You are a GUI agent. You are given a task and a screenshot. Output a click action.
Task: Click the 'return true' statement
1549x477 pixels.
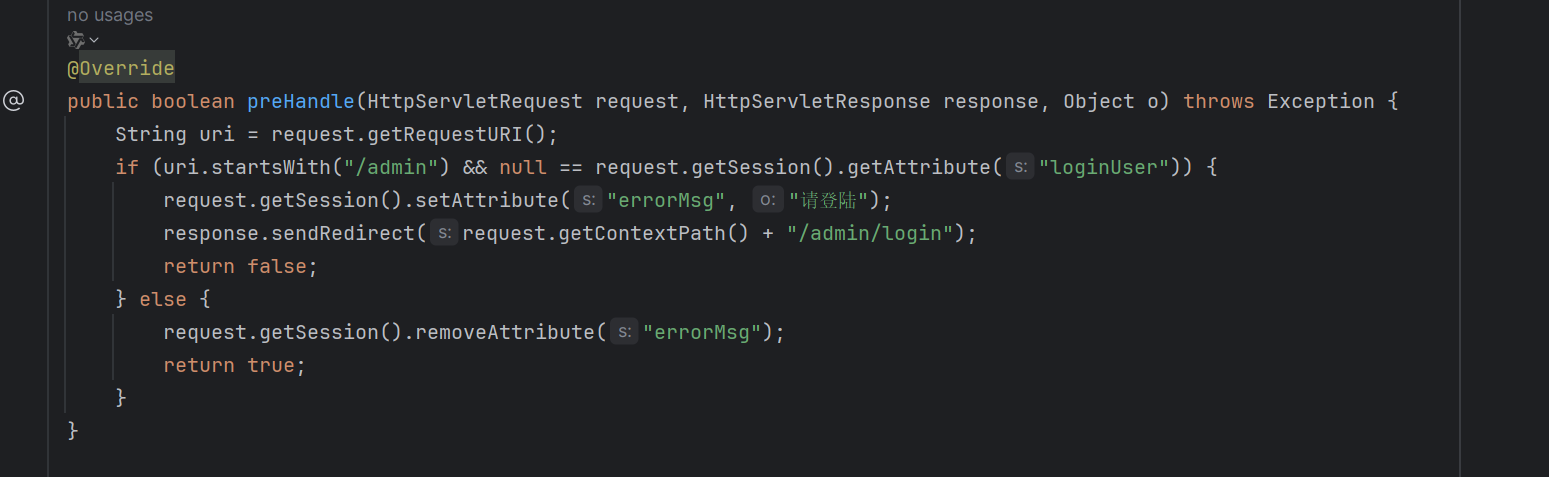click(x=234, y=365)
